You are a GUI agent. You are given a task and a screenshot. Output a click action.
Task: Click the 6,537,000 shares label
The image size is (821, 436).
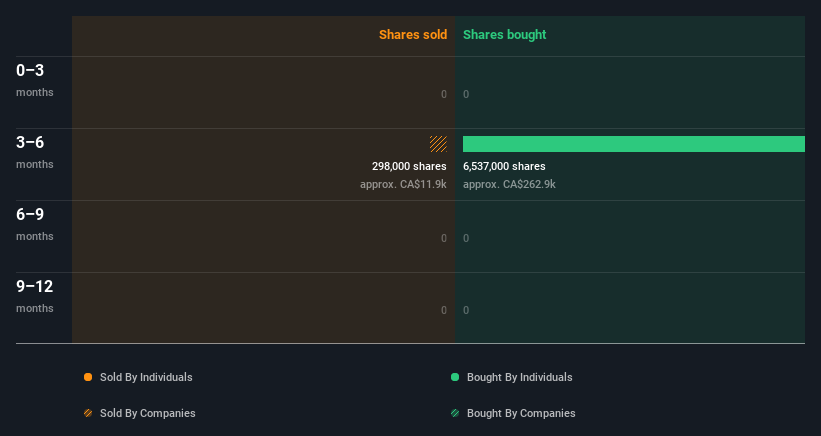(504, 166)
